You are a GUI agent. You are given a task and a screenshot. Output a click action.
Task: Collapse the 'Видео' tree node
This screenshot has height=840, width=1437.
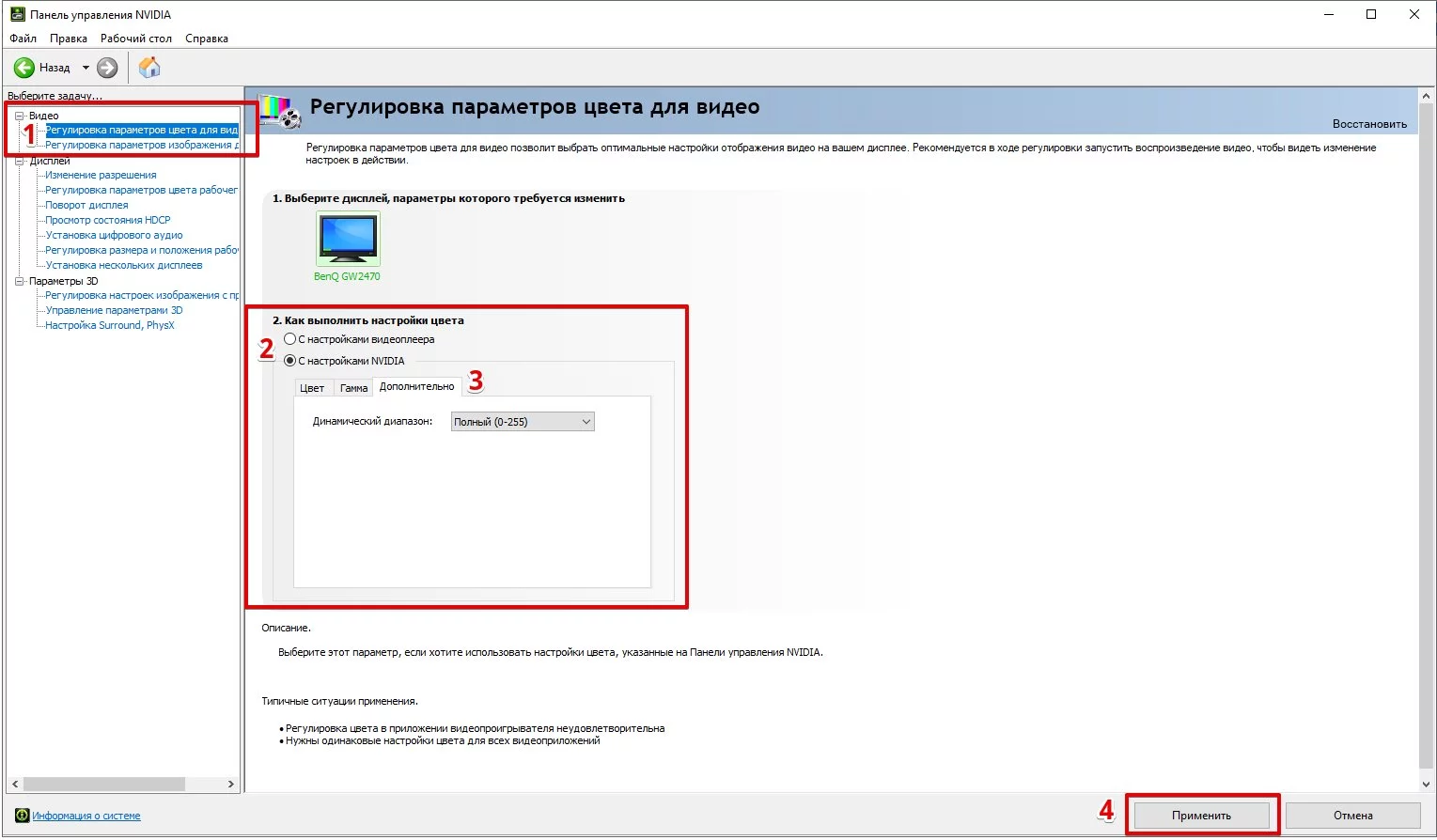point(19,116)
